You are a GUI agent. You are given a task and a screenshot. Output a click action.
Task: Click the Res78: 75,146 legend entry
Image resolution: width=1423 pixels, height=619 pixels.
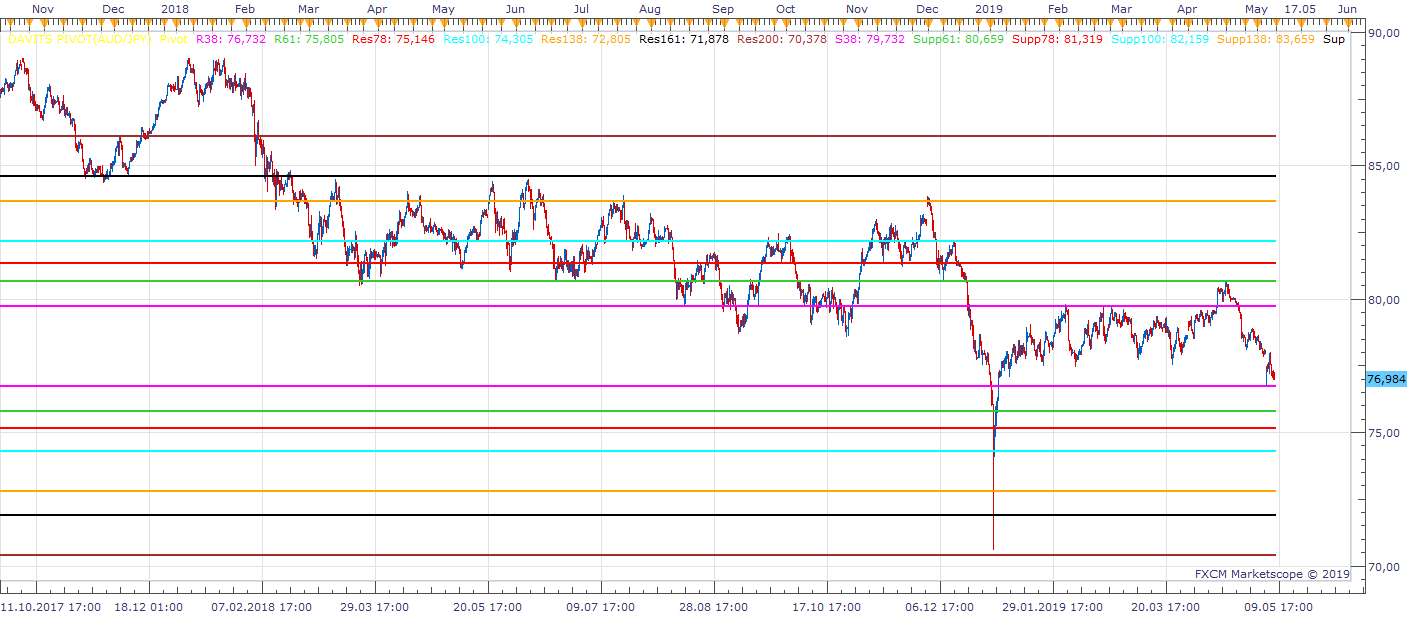[x=395, y=40]
